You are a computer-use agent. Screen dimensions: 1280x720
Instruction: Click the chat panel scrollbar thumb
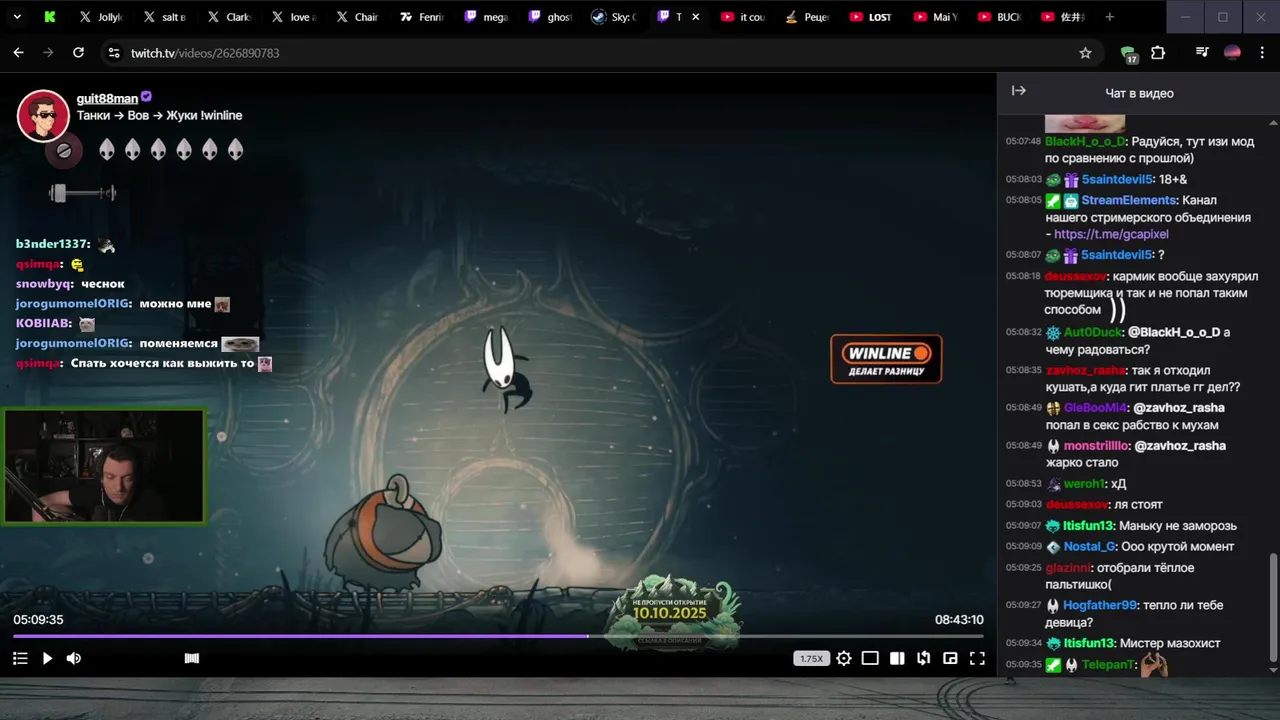tap(1273, 607)
